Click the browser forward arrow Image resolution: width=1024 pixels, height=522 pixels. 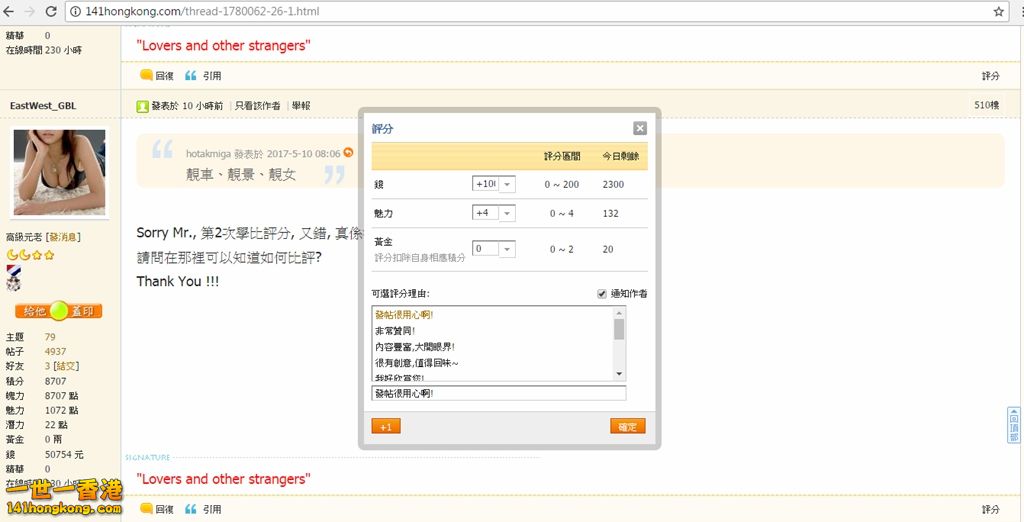pyautogui.click(x=29, y=11)
